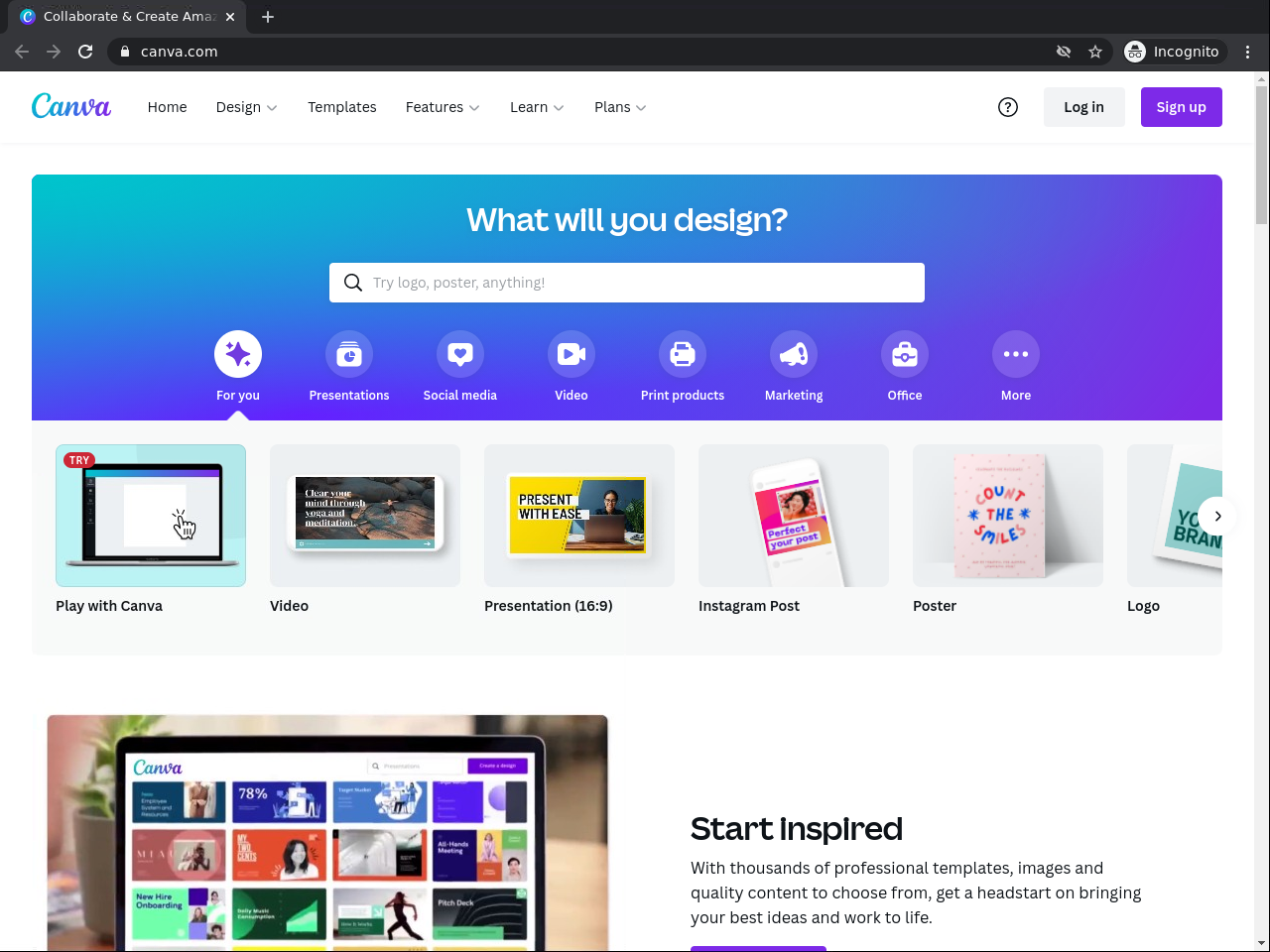
Task: Select the For you category icon
Action: [238, 354]
